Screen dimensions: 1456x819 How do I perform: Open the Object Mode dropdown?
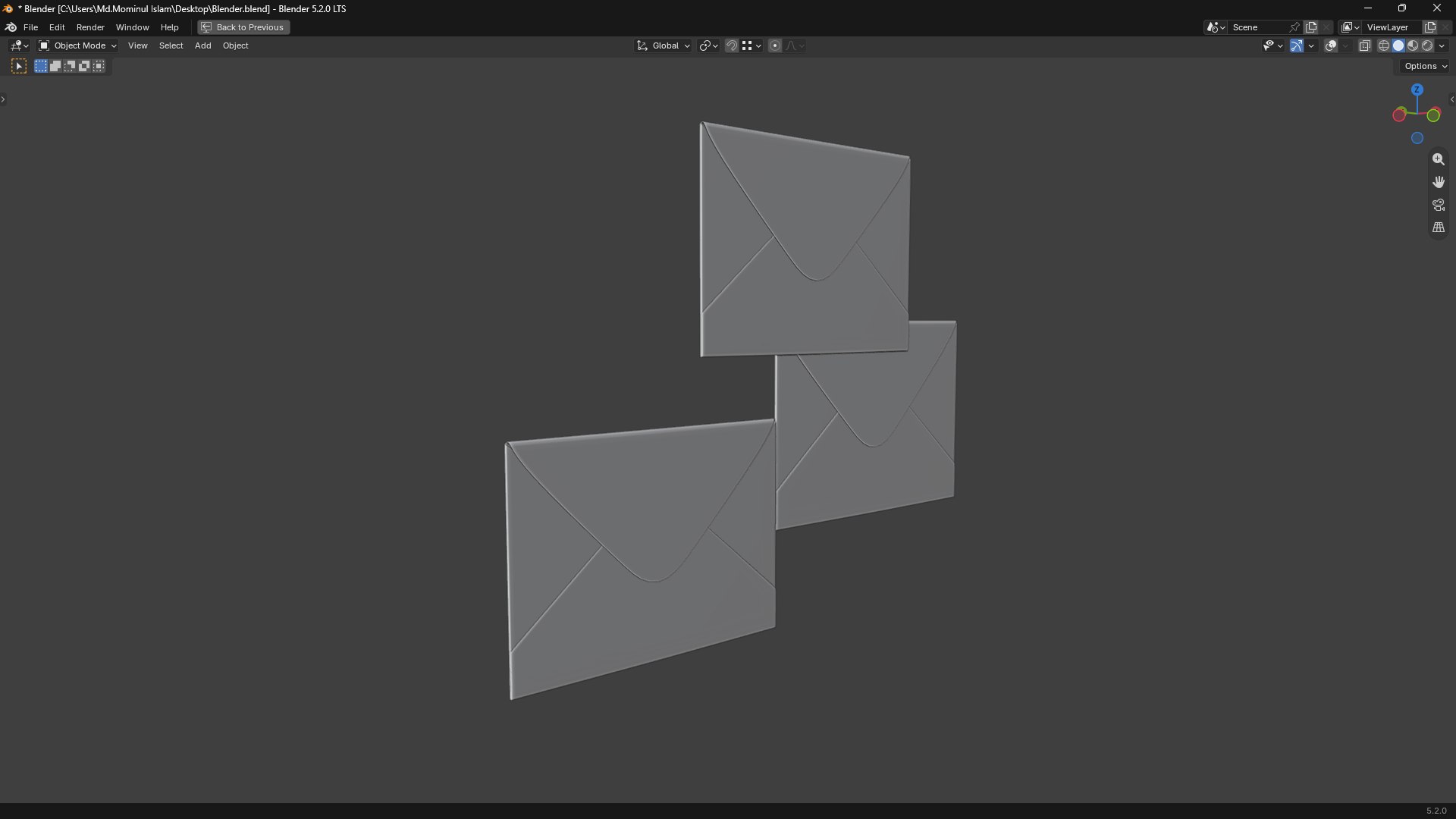point(77,46)
